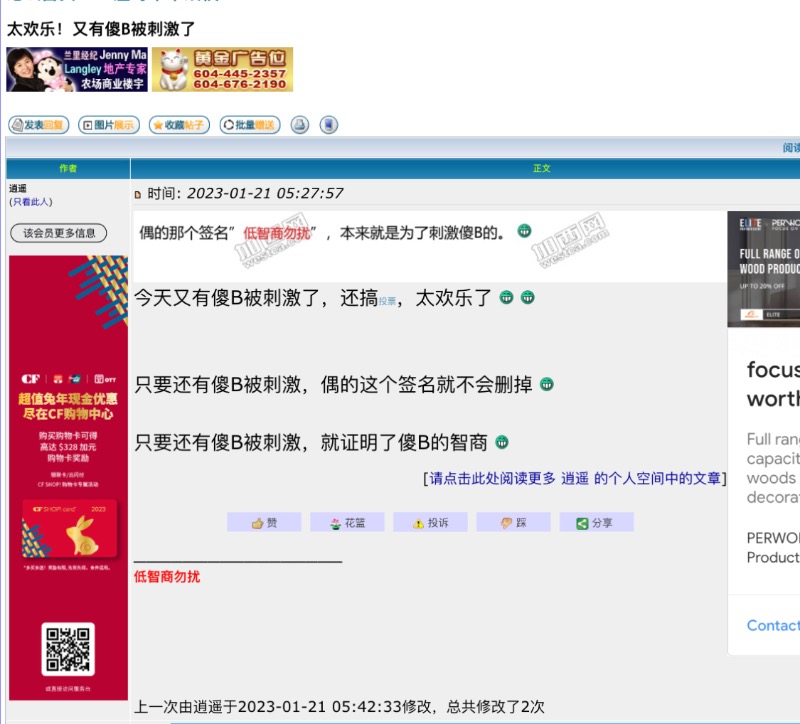Viewport: 800px width, 724px height.
Task: Click the 正文 column header
Action: point(542,168)
